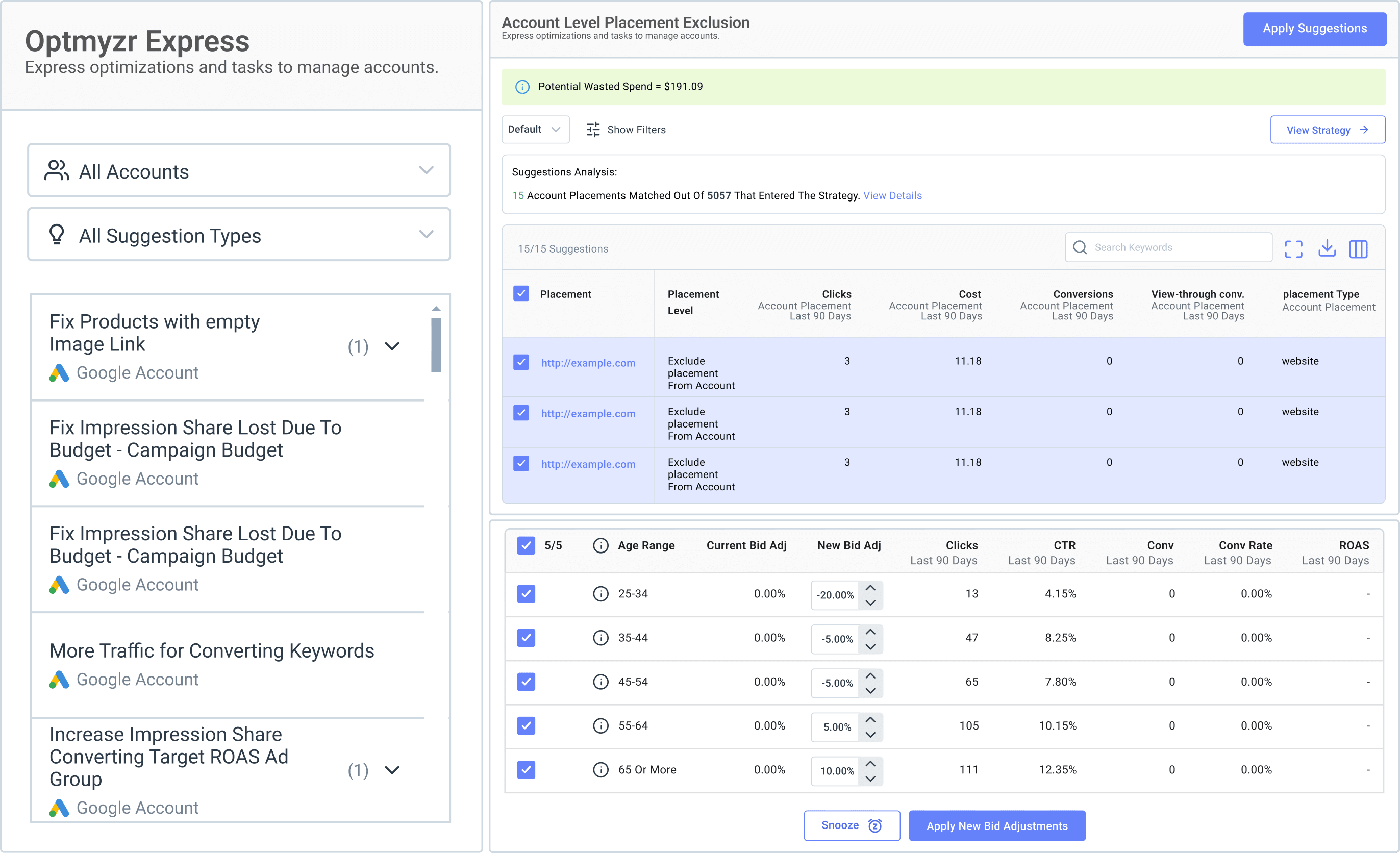Open the Default view dropdown
This screenshot has height=853, width=1400.
(x=535, y=130)
